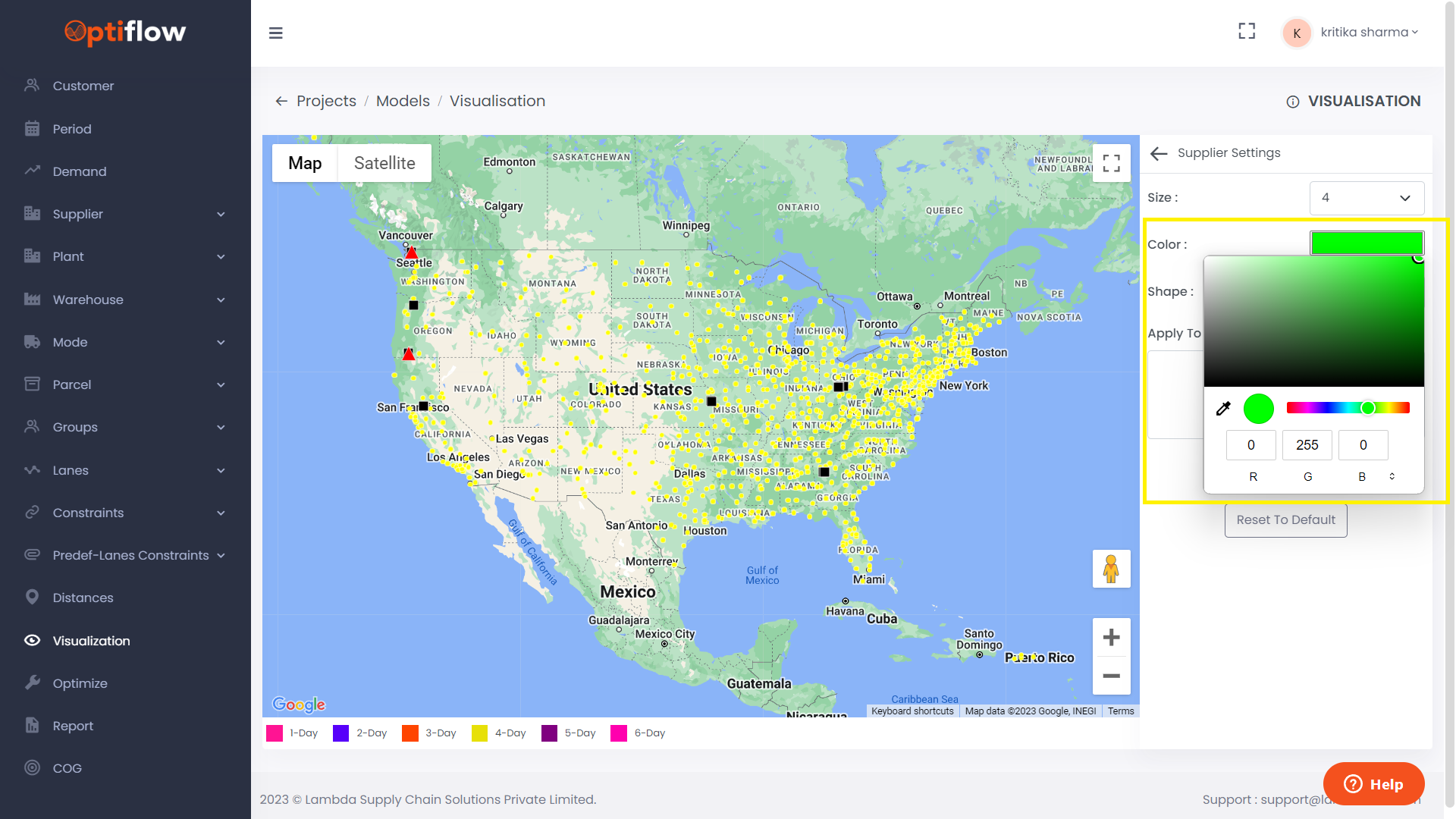Select the COG tool in sidebar

pyautogui.click(x=67, y=768)
